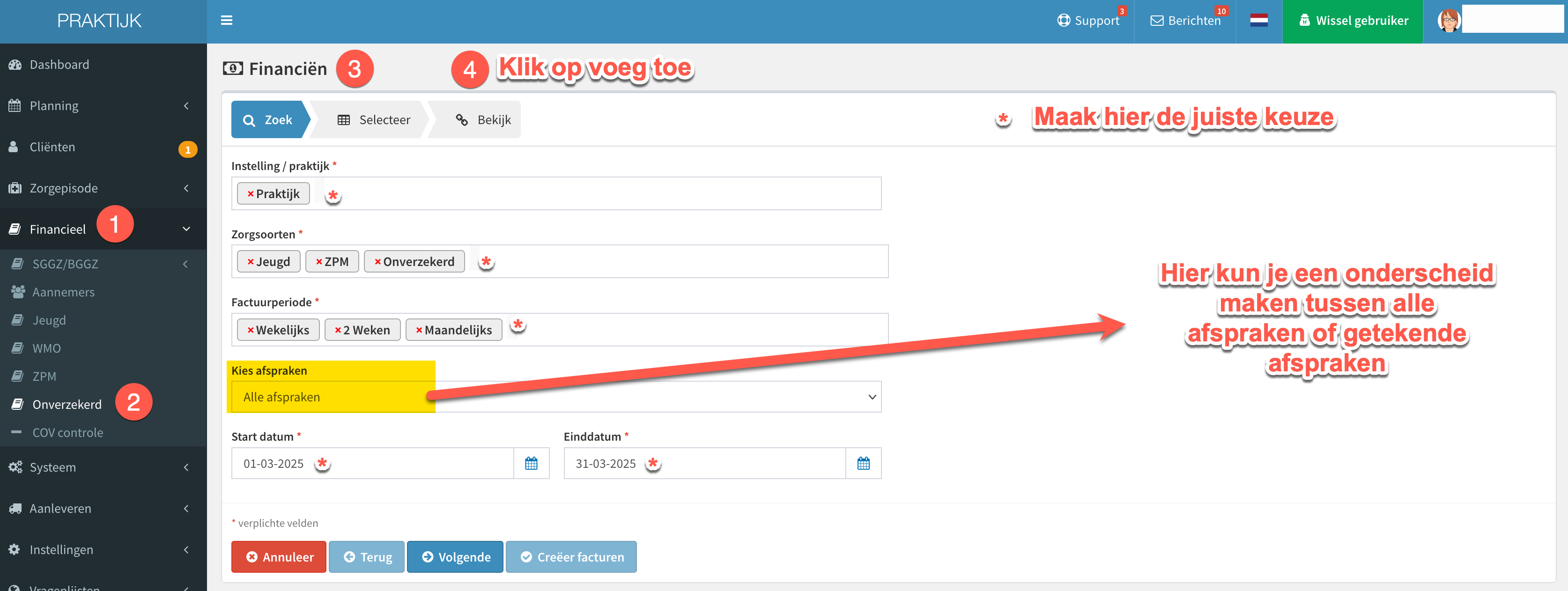Open WMO under Financieel
This screenshot has height=591, width=1568.
[x=104, y=348]
